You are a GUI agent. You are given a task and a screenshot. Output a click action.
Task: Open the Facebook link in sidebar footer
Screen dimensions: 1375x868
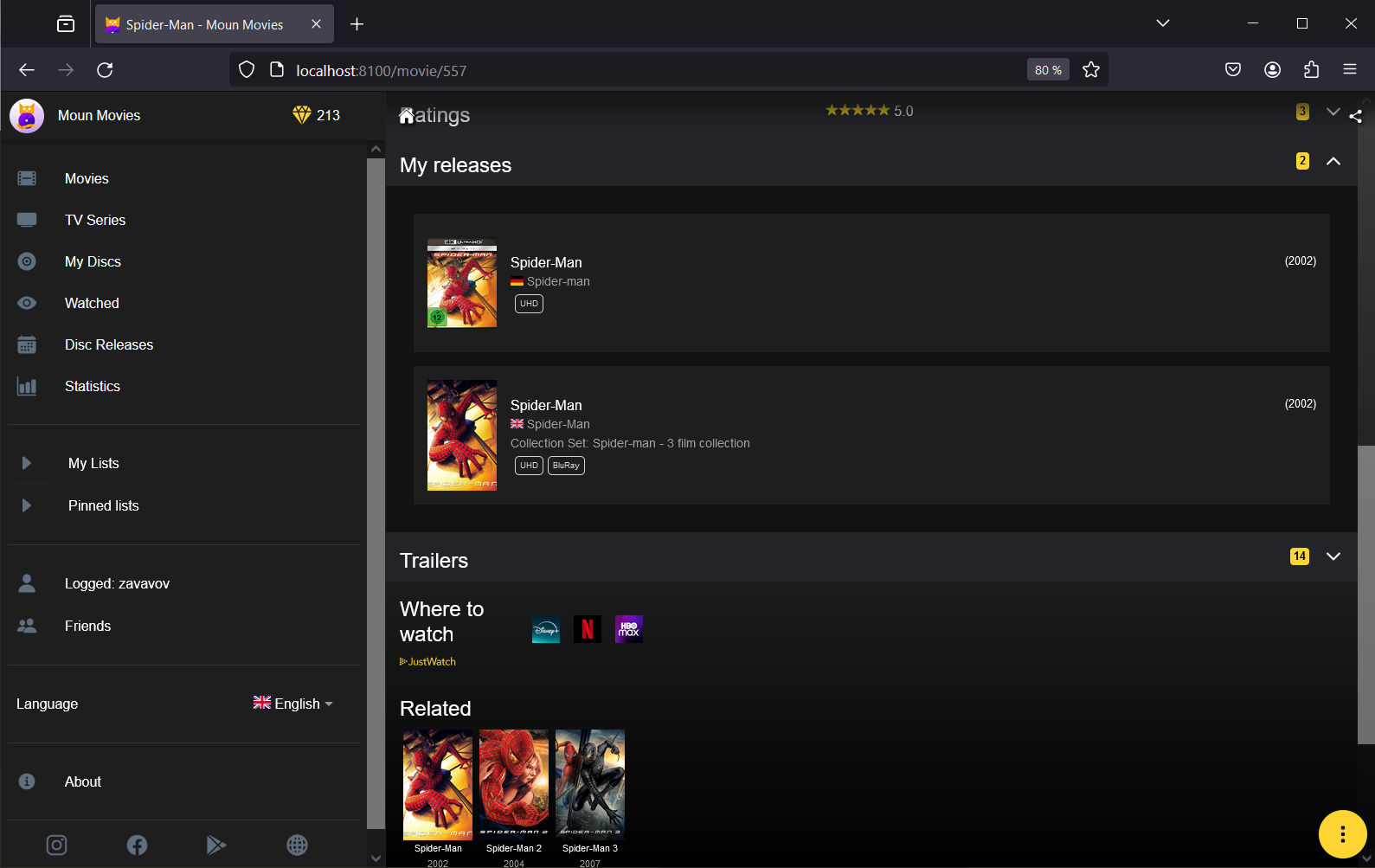pos(137,845)
